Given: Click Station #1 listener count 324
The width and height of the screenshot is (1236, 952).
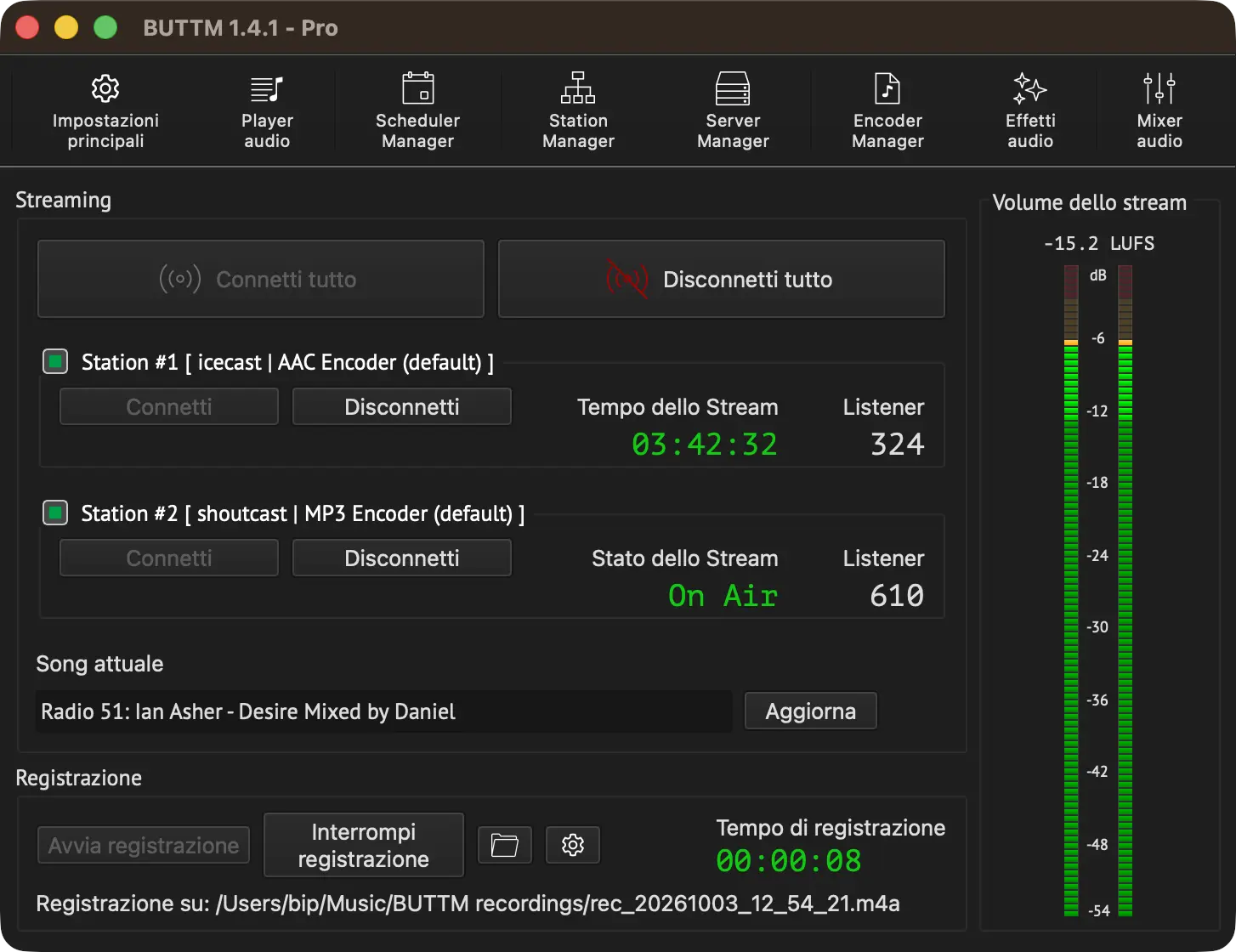Looking at the screenshot, I should point(898,445).
